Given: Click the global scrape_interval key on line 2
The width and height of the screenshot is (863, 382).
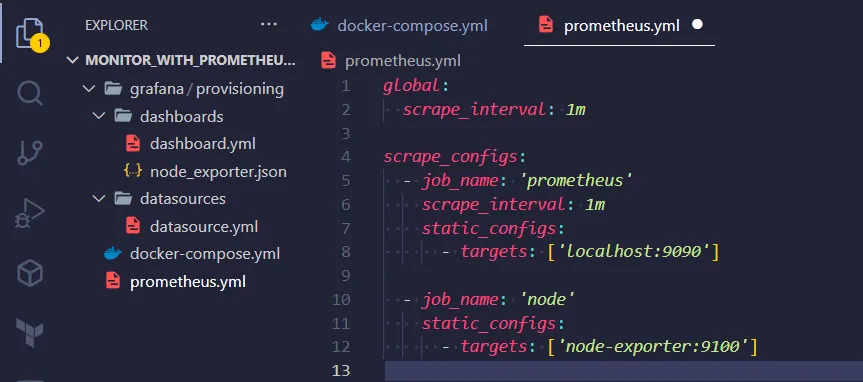Looking at the screenshot, I should coord(474,110).
